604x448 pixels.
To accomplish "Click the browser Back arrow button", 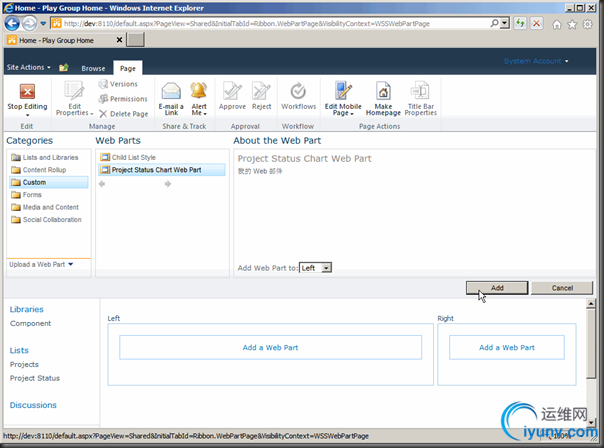I will [12, 23].
